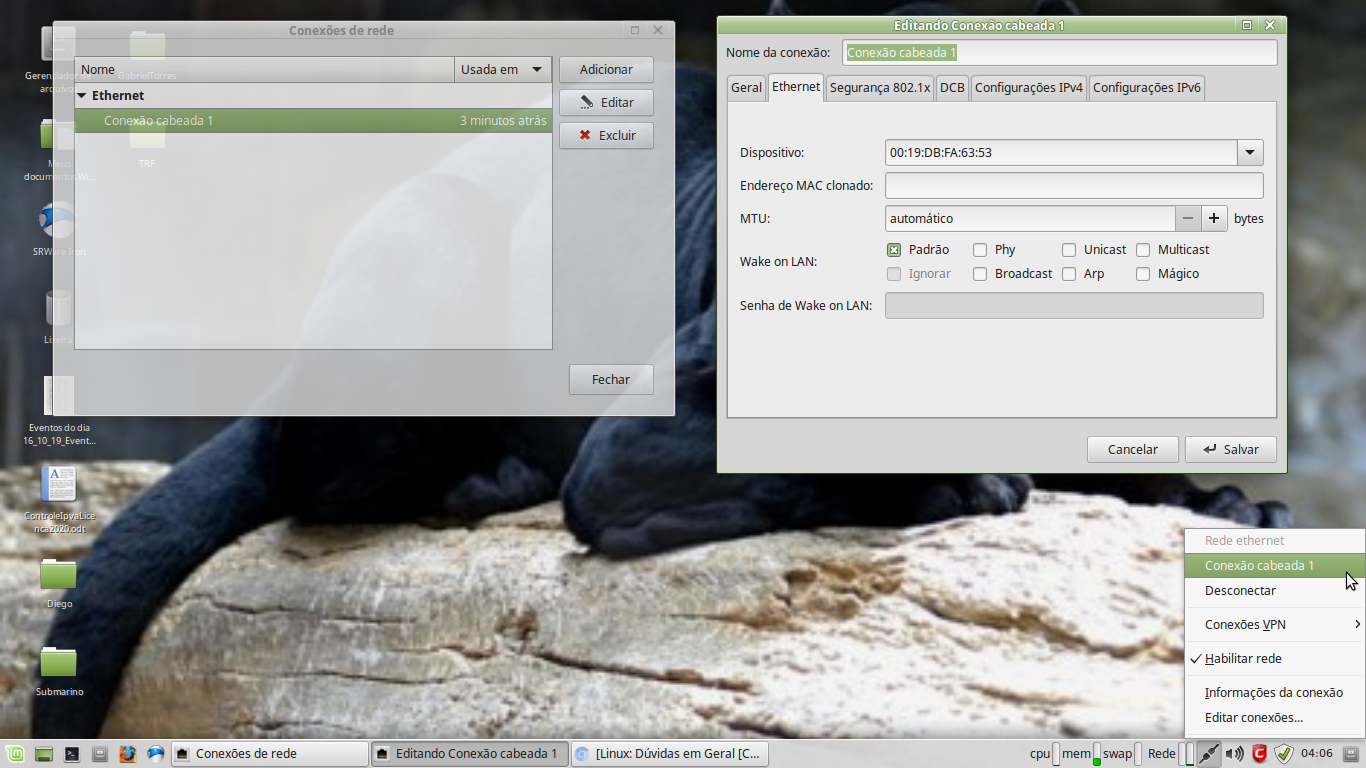Click the mem monitor in the panel
Image resolution: width=1366 pixels, height=768 pixels.
[1080, 754]
